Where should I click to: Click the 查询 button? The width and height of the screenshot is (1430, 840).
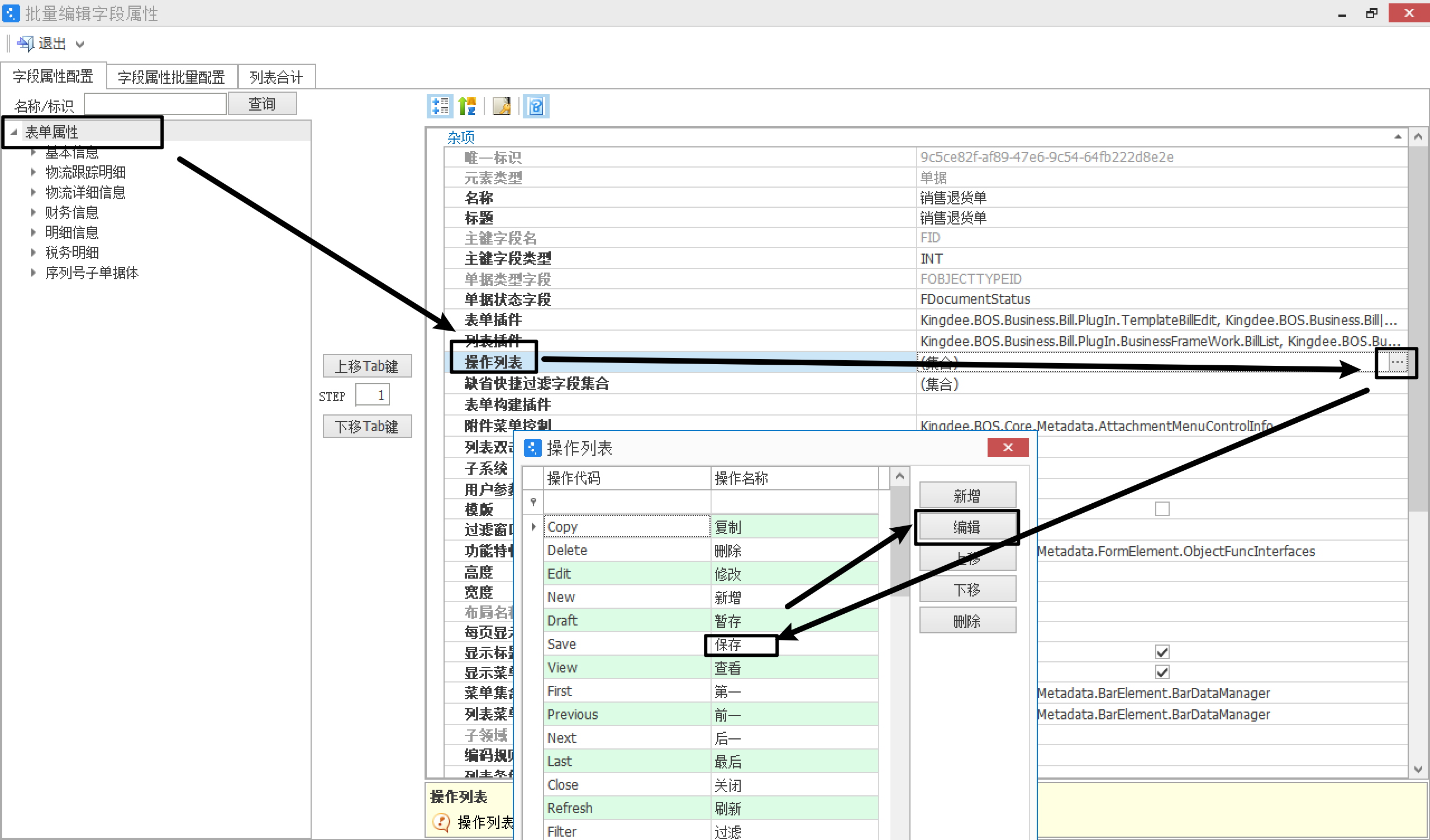click(262, 104)
